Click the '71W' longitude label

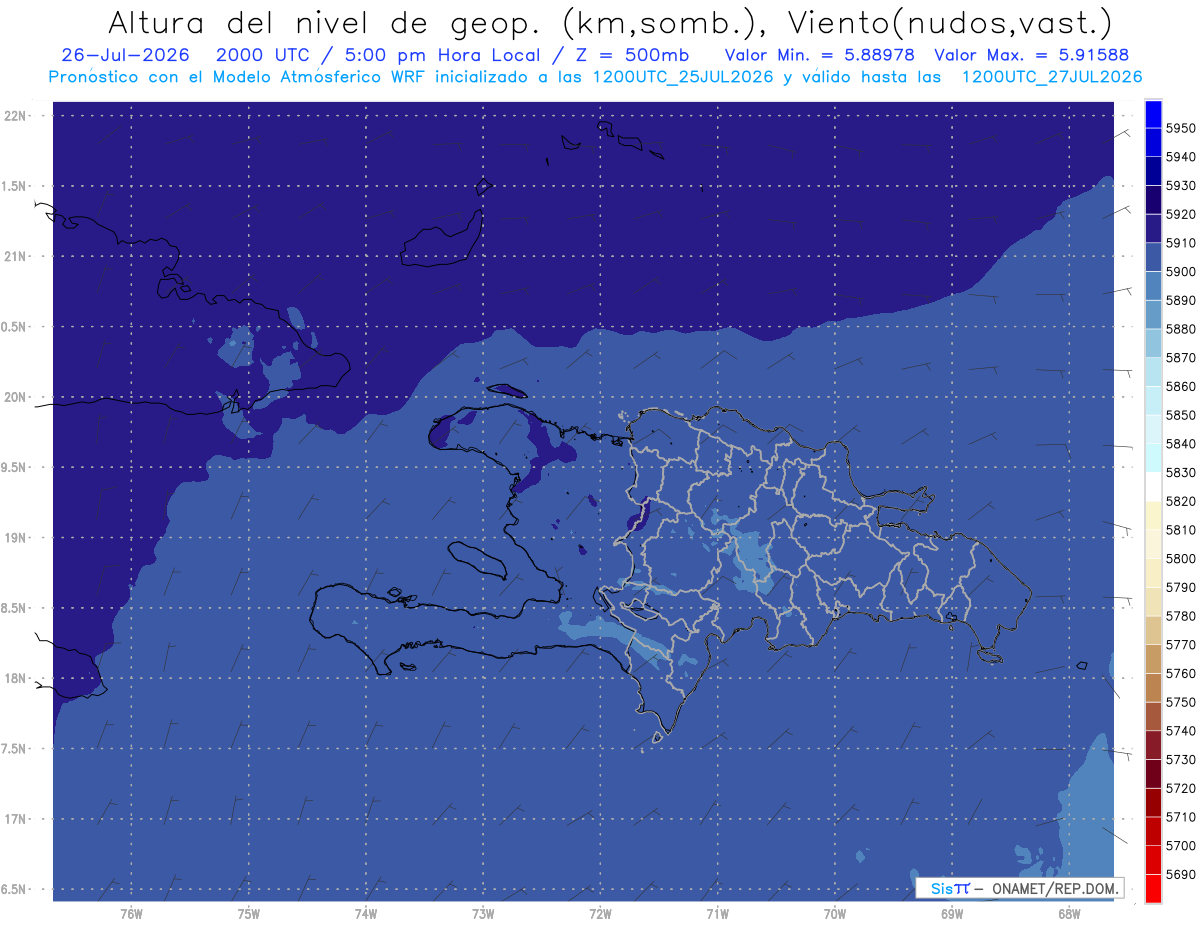[x=717, y=914]
